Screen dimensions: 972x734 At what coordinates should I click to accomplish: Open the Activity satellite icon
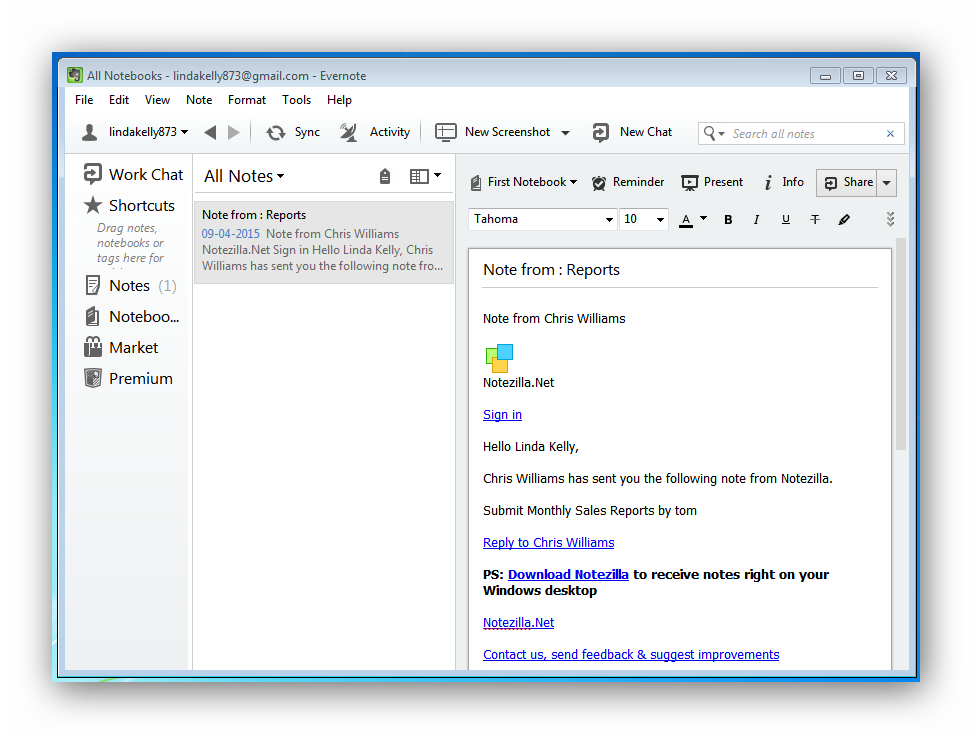pyautogui.click(x=348, y=133)
